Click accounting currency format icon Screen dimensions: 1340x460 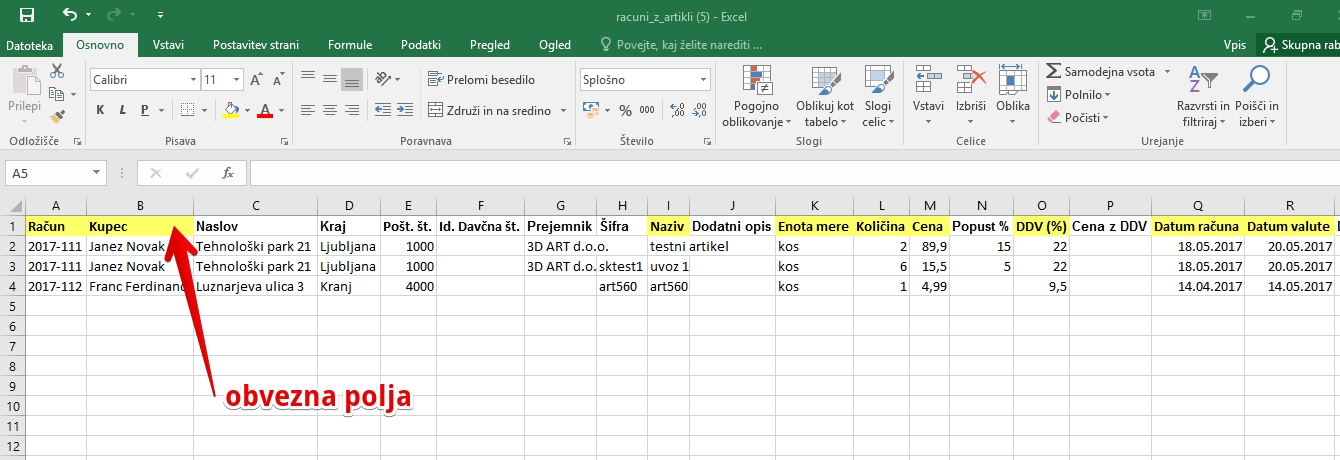click(591, 110)
